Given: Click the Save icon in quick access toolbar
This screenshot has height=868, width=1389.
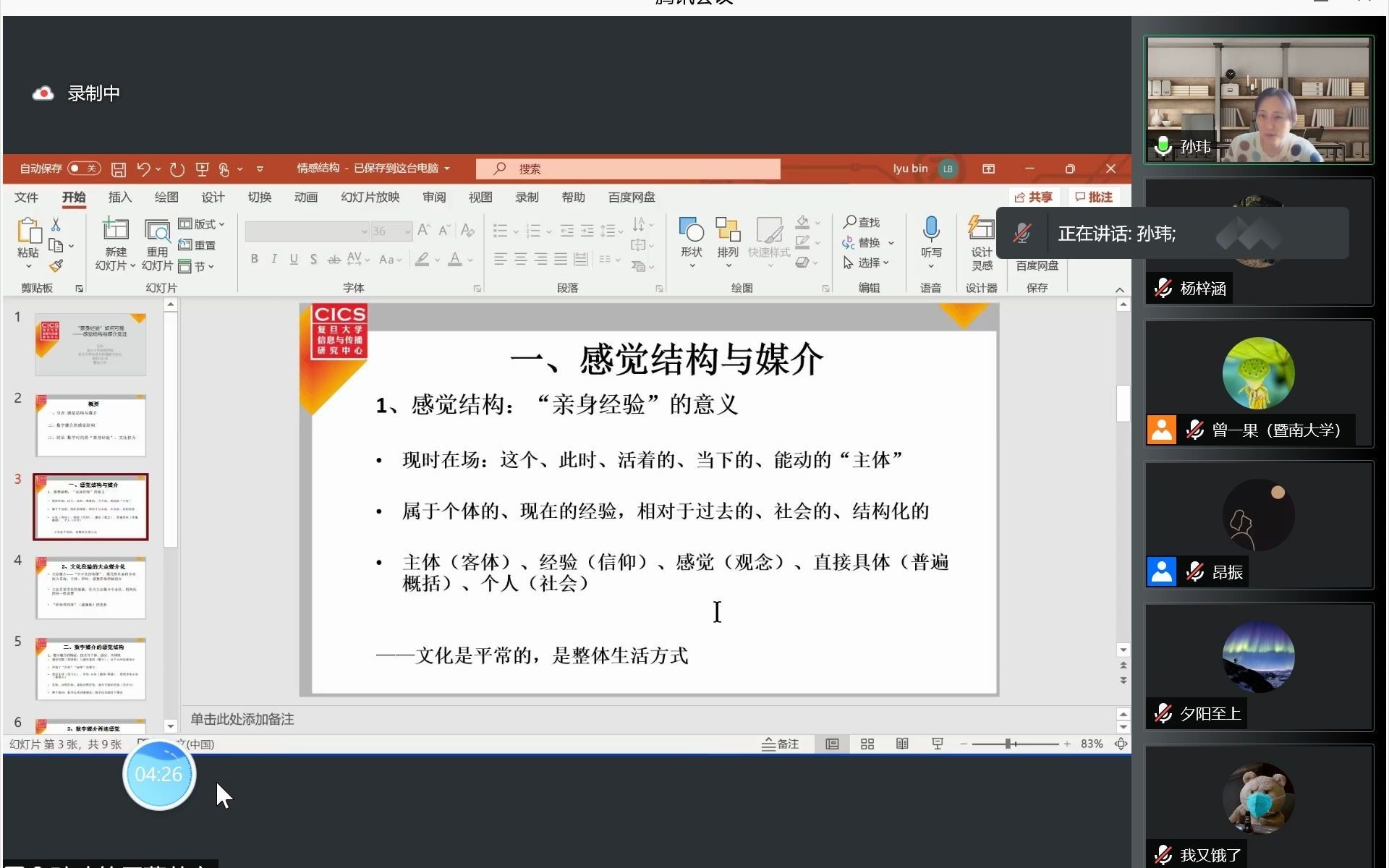Looking at the screenshot, I should click(119, 169).
